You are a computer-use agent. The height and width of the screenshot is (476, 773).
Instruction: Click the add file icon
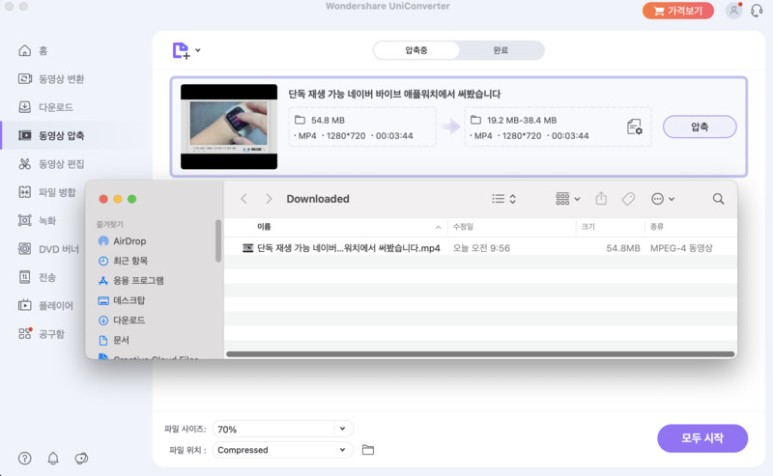point(181,50)
